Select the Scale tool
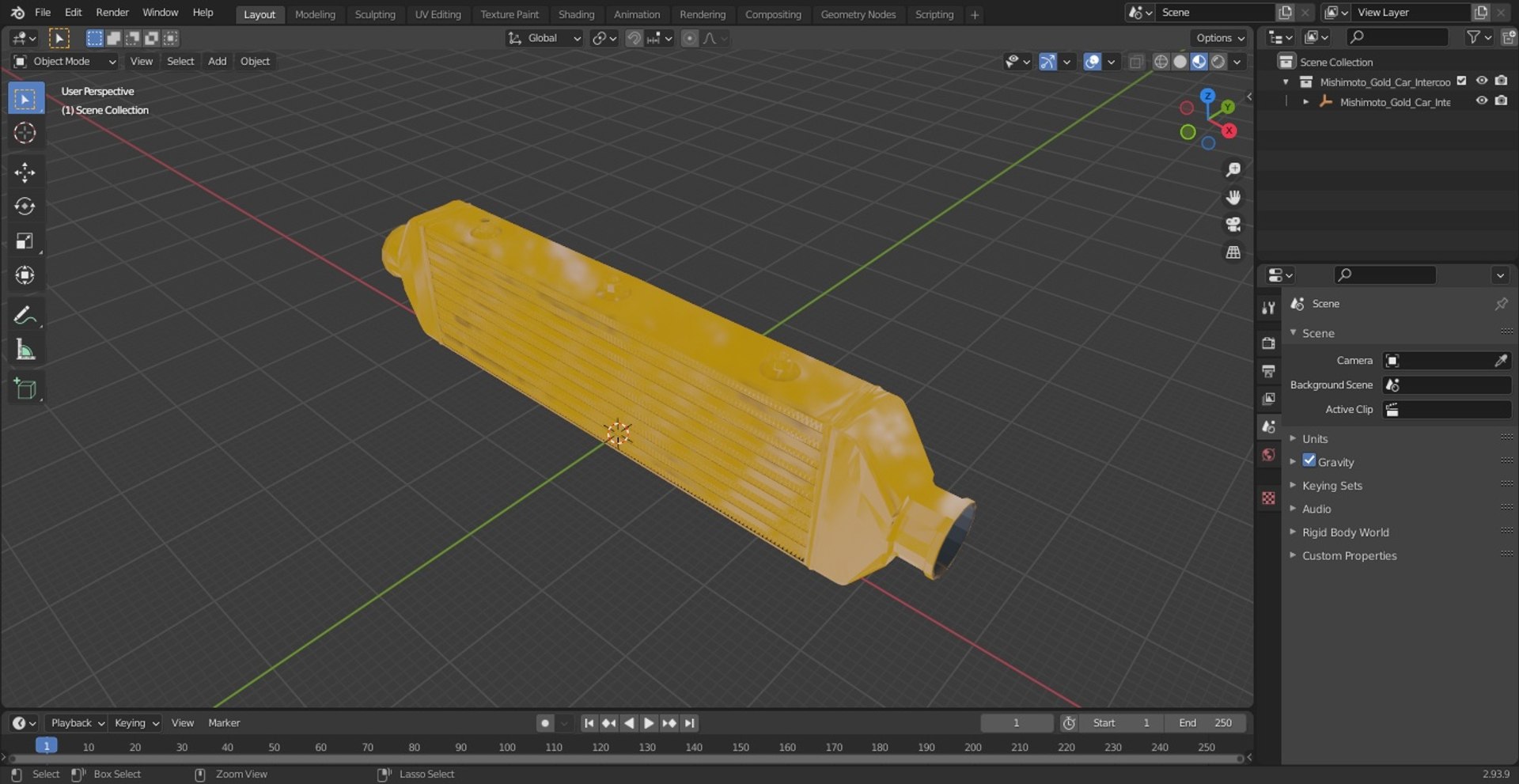This screenshot has width=1519, height=784. click(25, 241)
